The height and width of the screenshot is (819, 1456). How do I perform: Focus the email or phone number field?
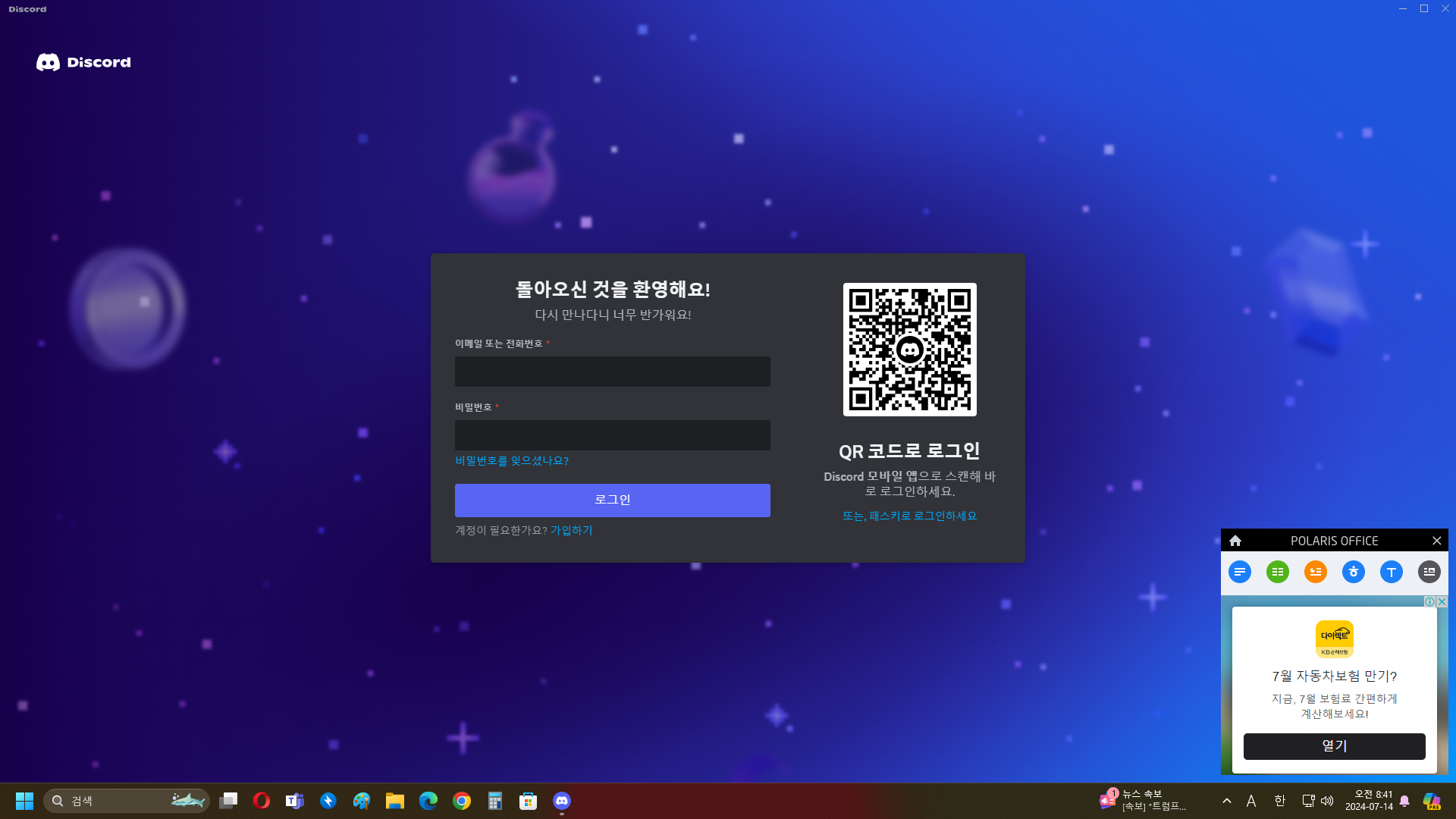613,372
